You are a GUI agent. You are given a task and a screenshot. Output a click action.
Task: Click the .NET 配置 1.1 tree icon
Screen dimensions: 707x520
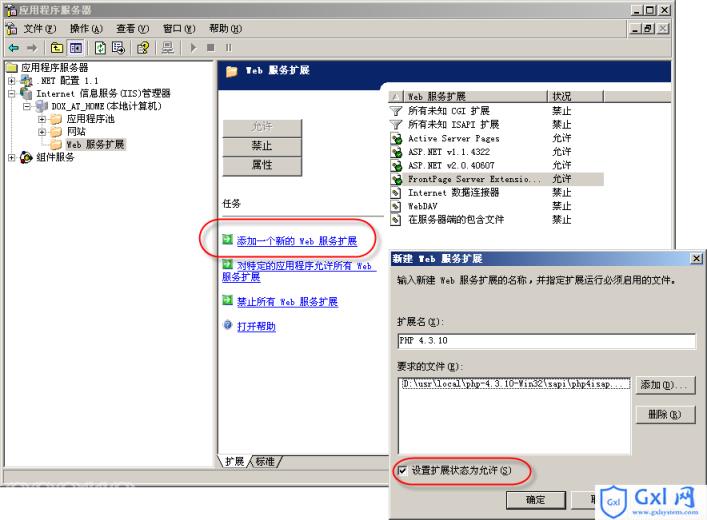click(x=27, y=81)
